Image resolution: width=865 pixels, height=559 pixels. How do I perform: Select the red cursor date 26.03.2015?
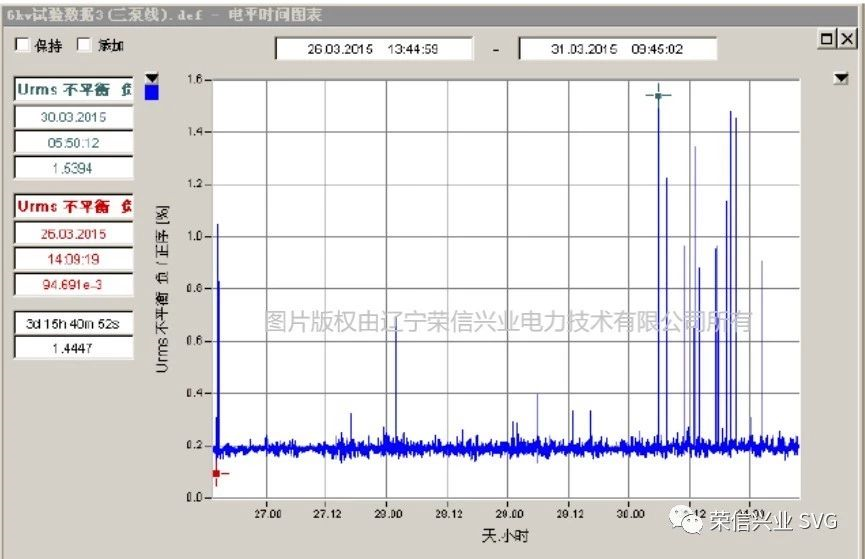point(73,234)
